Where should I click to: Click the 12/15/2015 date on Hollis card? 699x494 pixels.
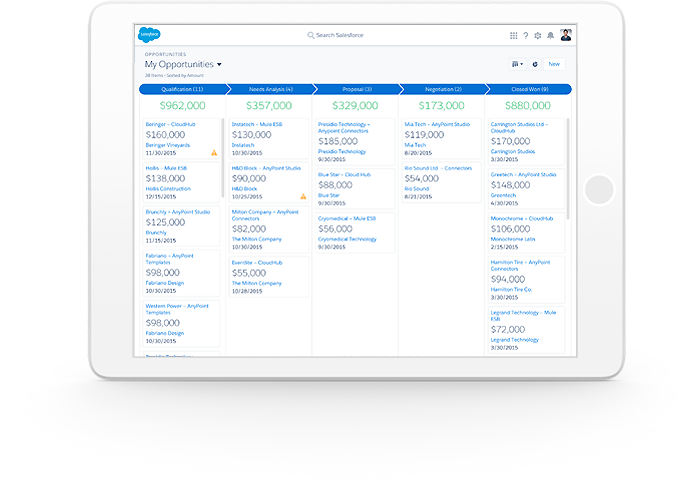click(161, 197)
